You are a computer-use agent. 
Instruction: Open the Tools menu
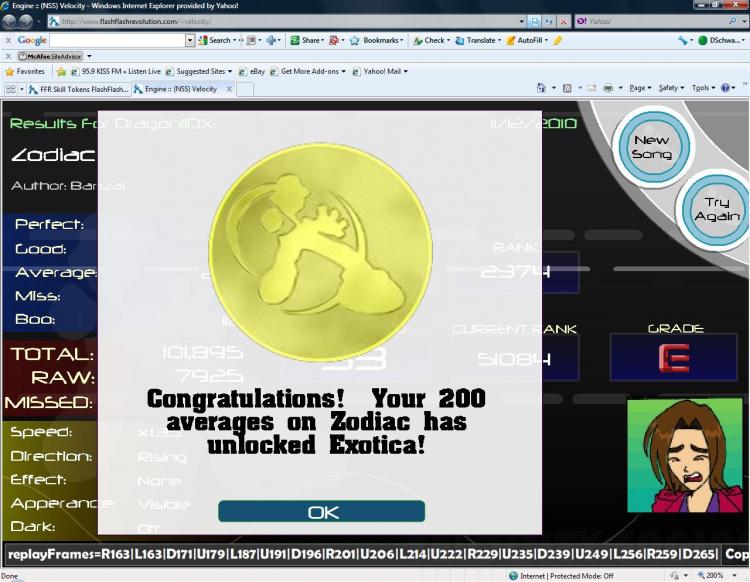(x=703, y=88)
